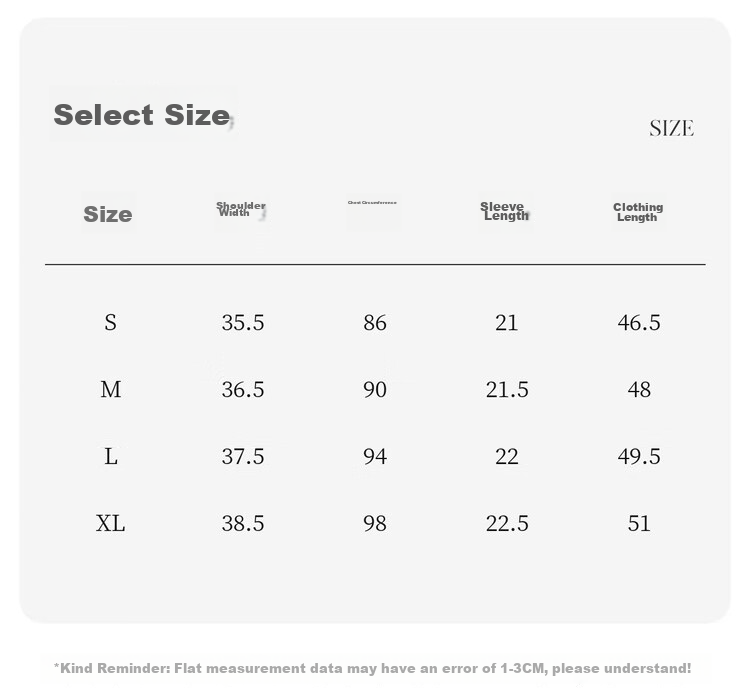
Task: Click the 90 chest circumference value
Action: (375, 389)
